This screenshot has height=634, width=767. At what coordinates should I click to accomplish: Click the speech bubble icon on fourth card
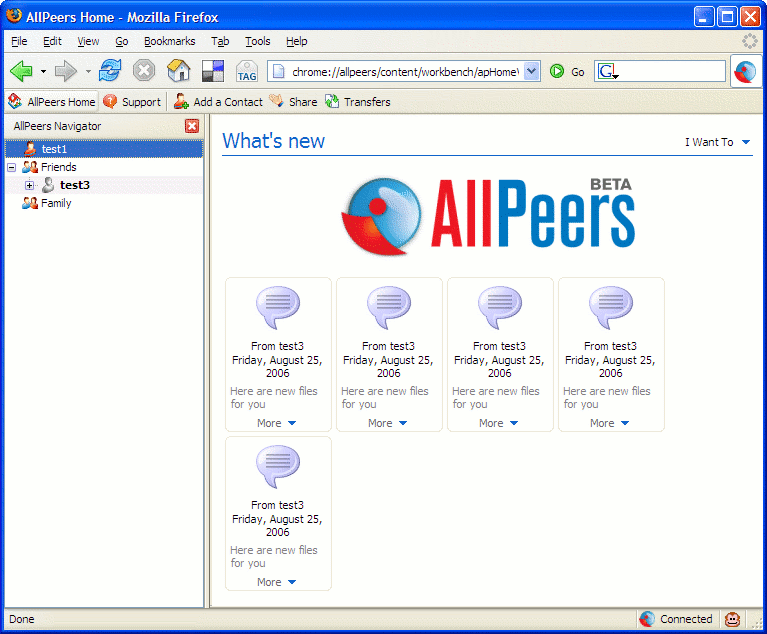click(x=611, y=307)
